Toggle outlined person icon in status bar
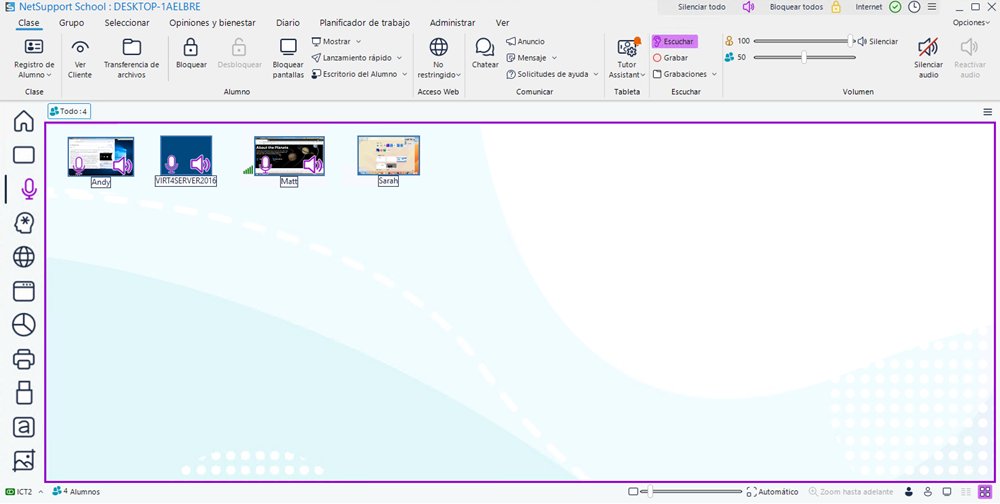Image resolution: width=1000 pixels, height=504 pixels. tap(928, 492)
